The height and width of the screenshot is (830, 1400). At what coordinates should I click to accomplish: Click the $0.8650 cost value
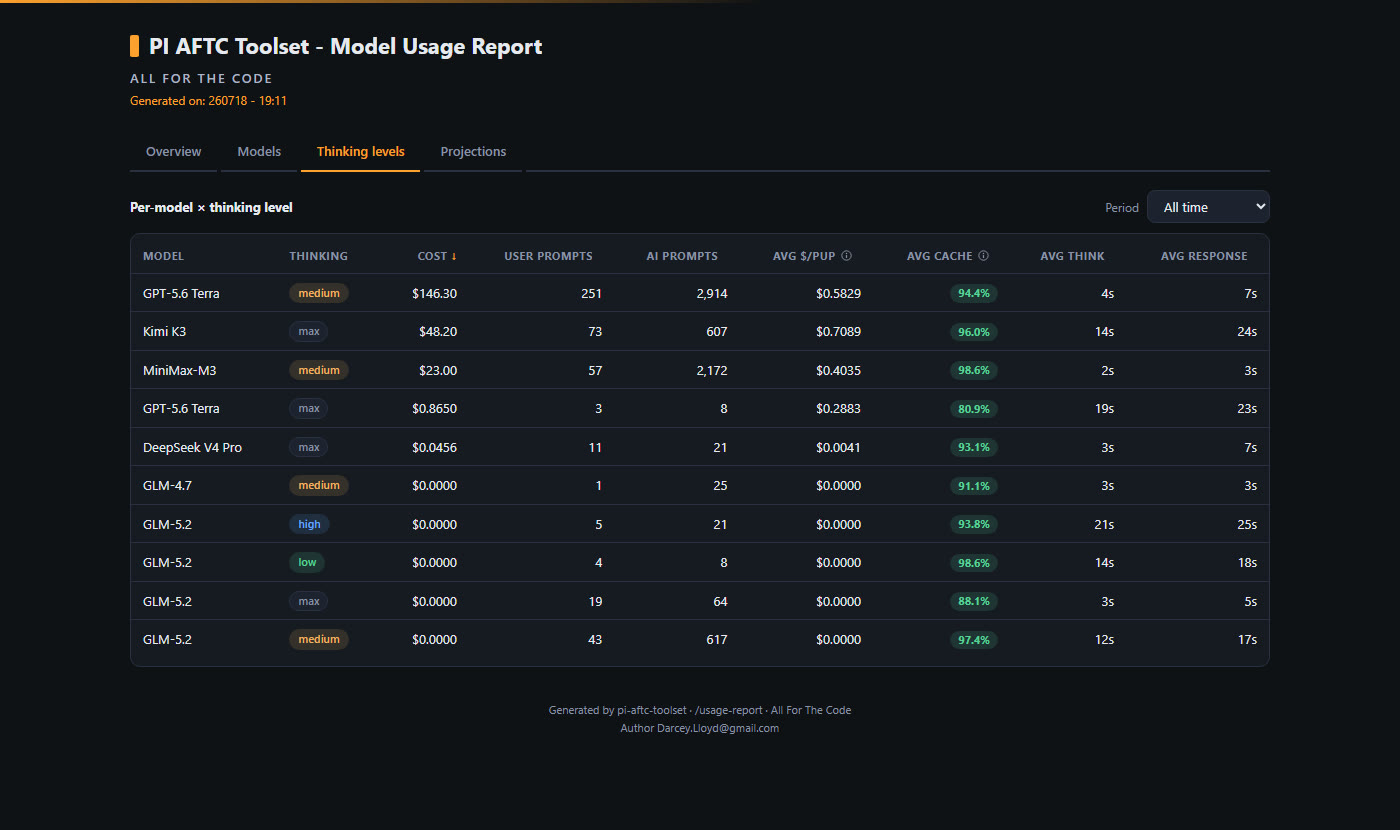(x=434, y=408)
